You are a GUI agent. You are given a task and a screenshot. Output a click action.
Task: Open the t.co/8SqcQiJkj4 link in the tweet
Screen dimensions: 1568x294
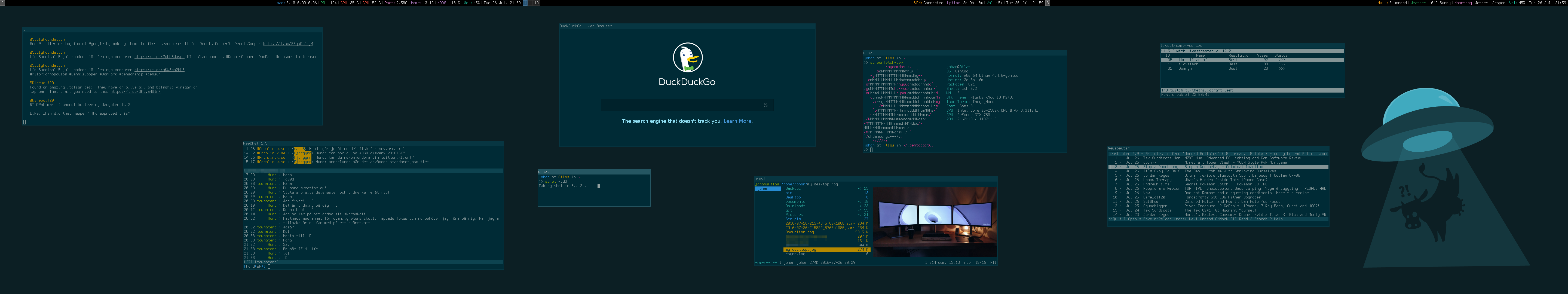288,44
